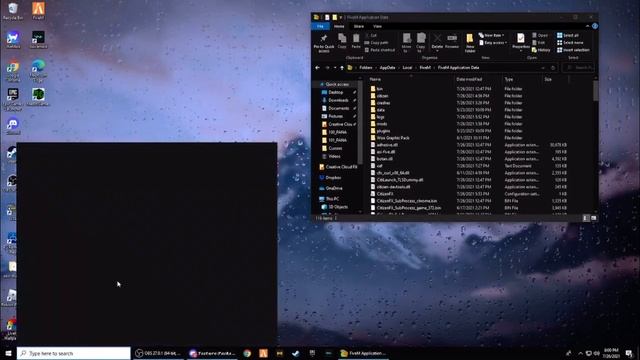Click Local in the breadcrumb path
The width and height of the screenshot is (640, 360).
click(x=407, y=68)
